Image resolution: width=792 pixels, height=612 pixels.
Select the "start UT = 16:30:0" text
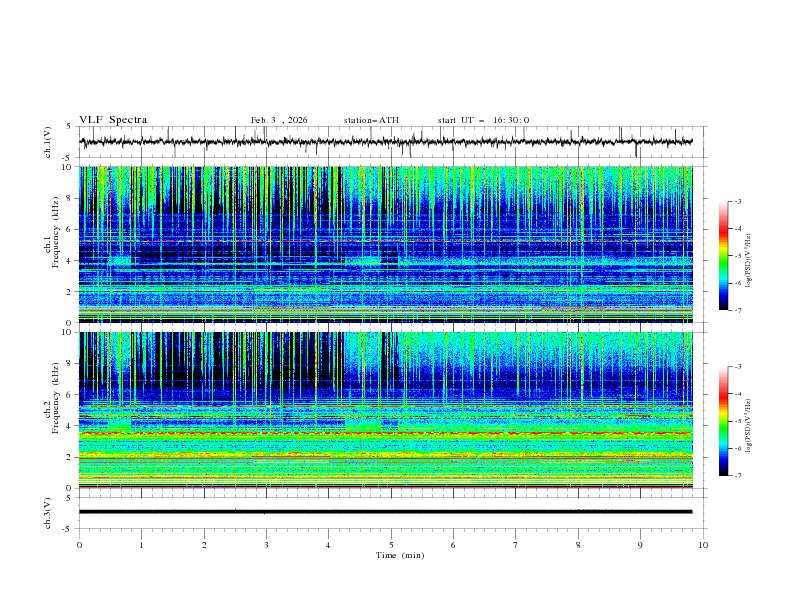483,120
